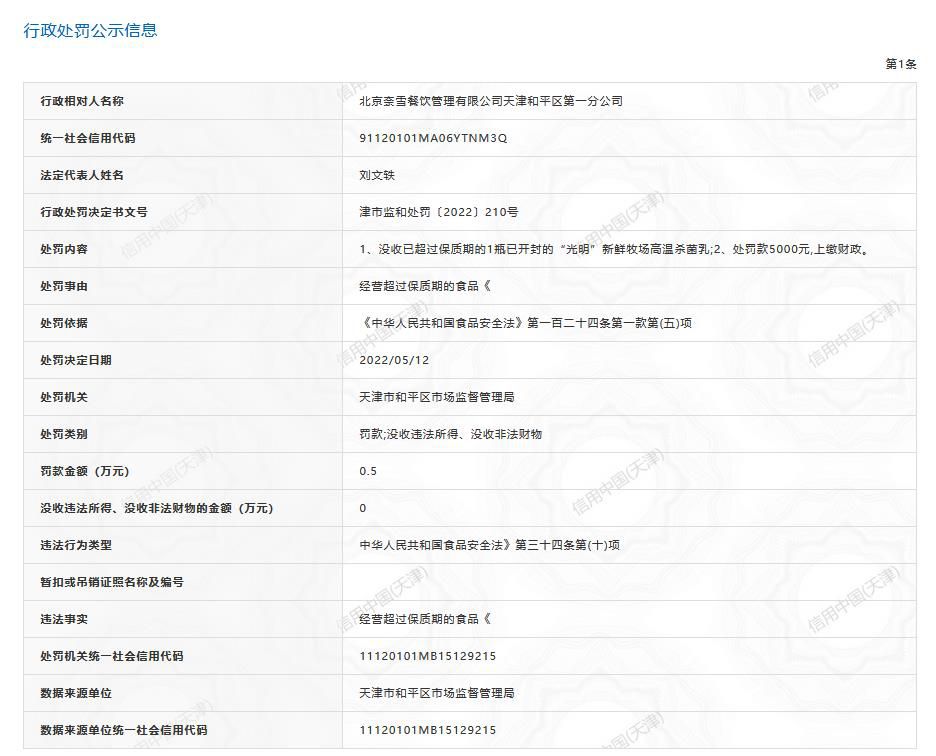Screen dimensions: 936x756
Task: Click the 罚款金额（万元） label
Action: [x=85, y=471]
